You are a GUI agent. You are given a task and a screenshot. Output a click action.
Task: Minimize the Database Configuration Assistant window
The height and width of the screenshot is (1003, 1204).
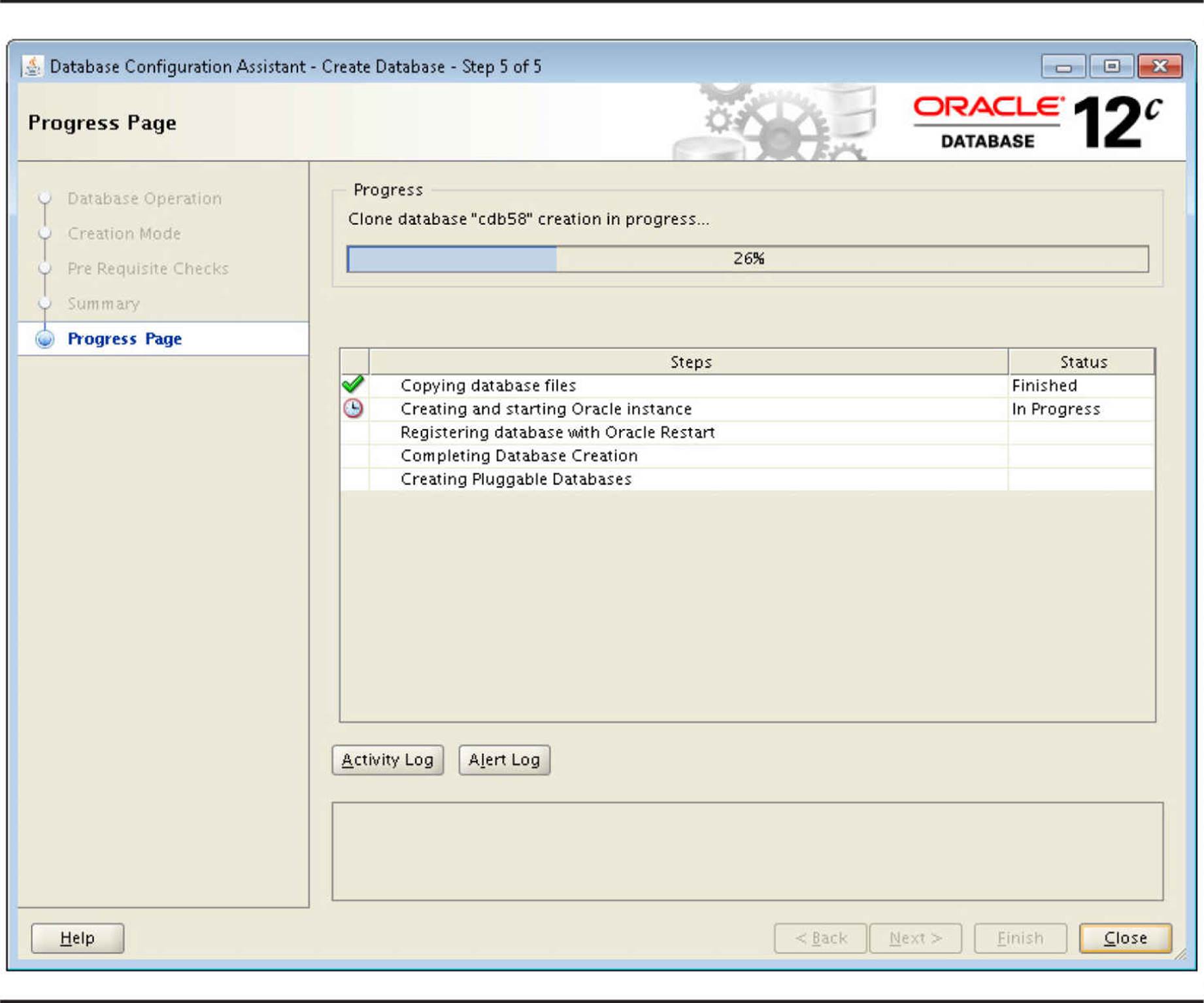coord(1063,67)
